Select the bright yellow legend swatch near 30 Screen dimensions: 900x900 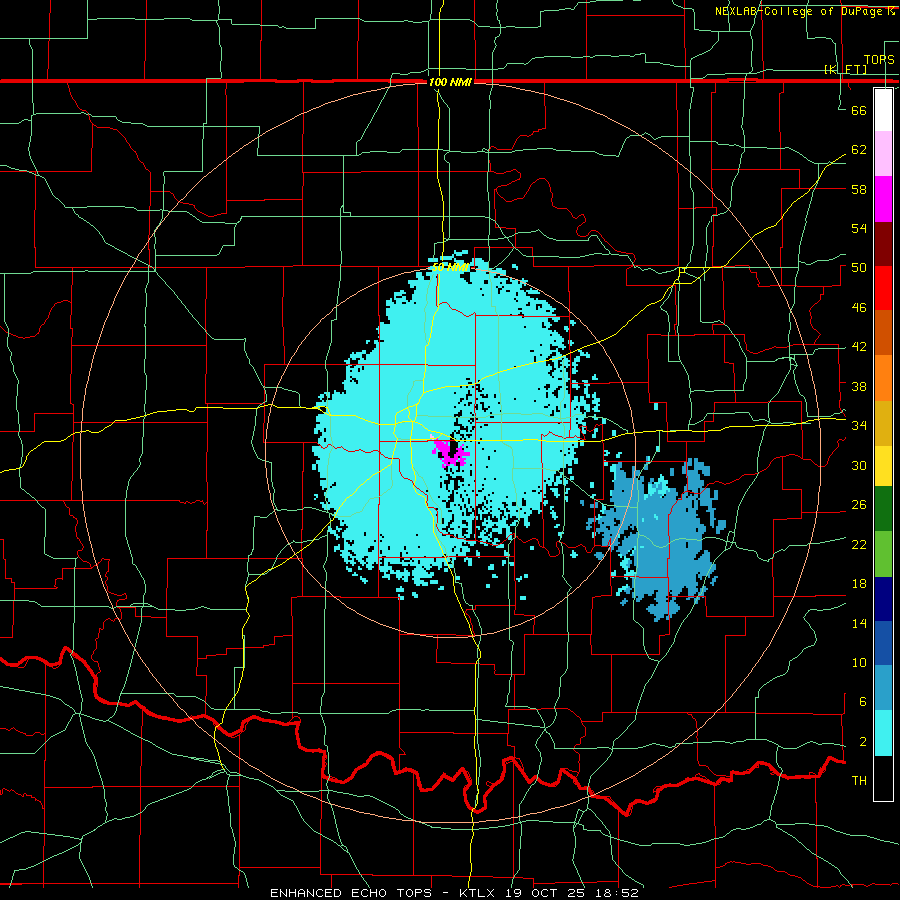(x=883, y=465)
